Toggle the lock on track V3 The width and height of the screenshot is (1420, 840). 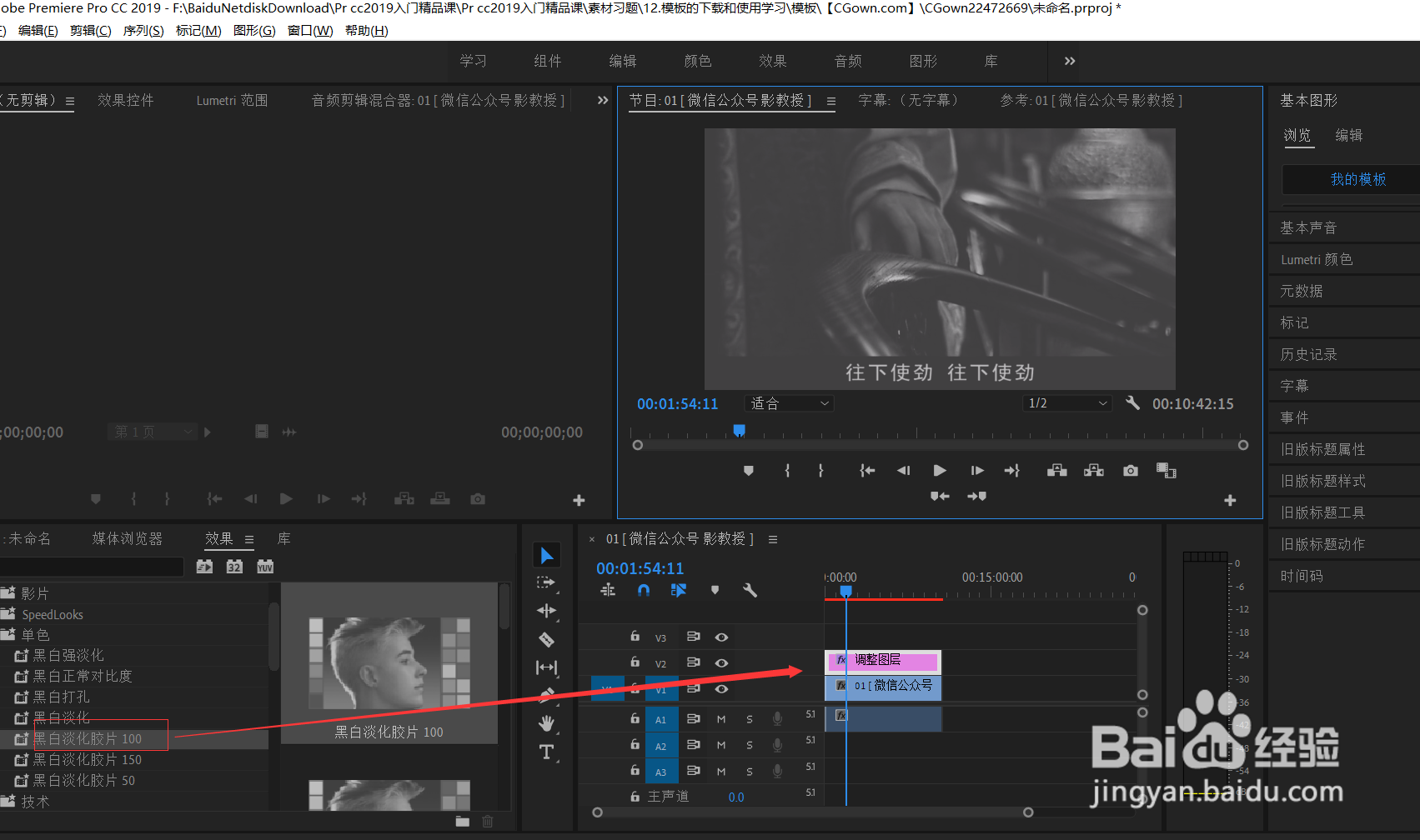click(x=635, y=637)
